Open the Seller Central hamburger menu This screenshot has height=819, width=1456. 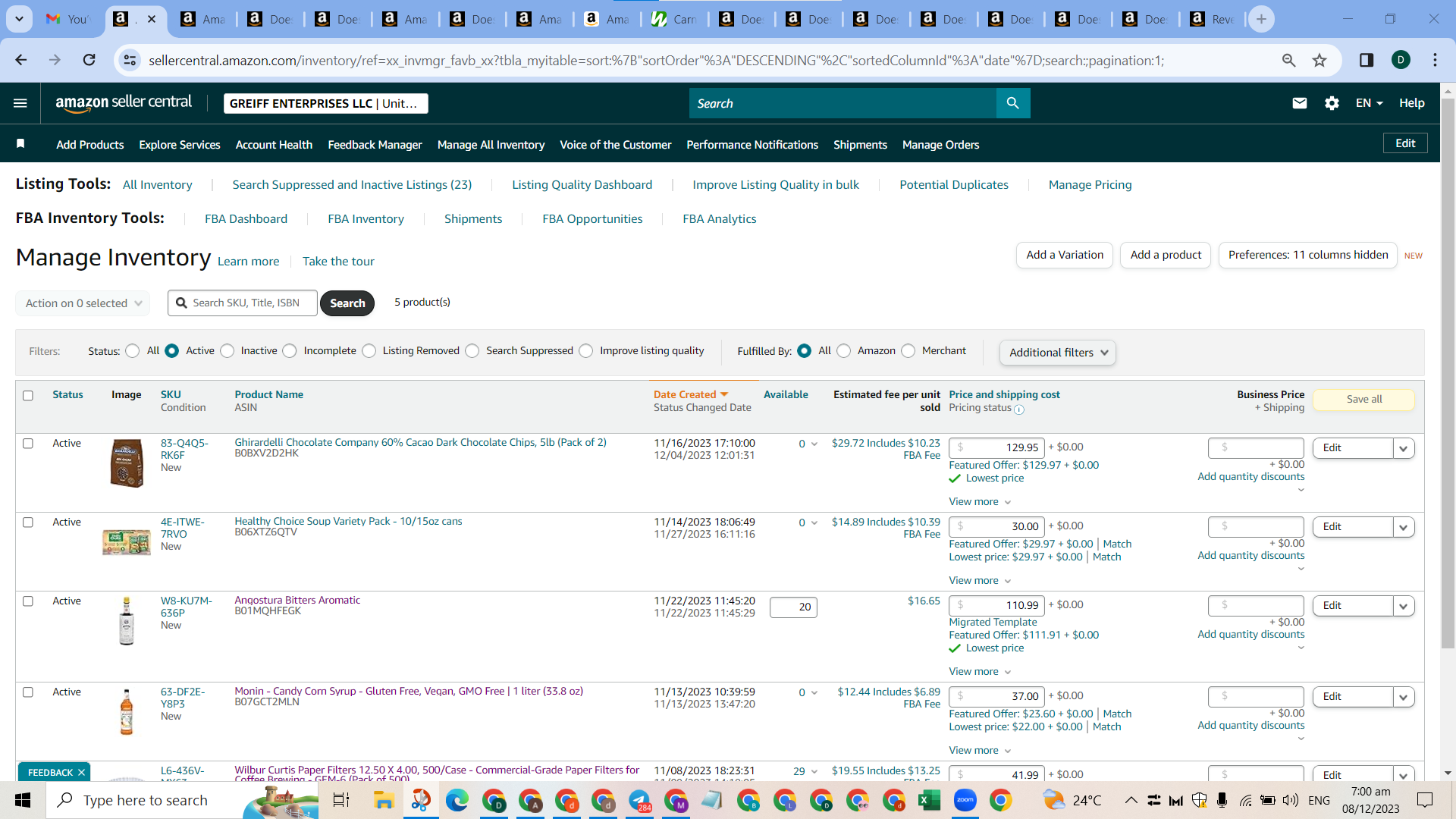click(20, 103)
